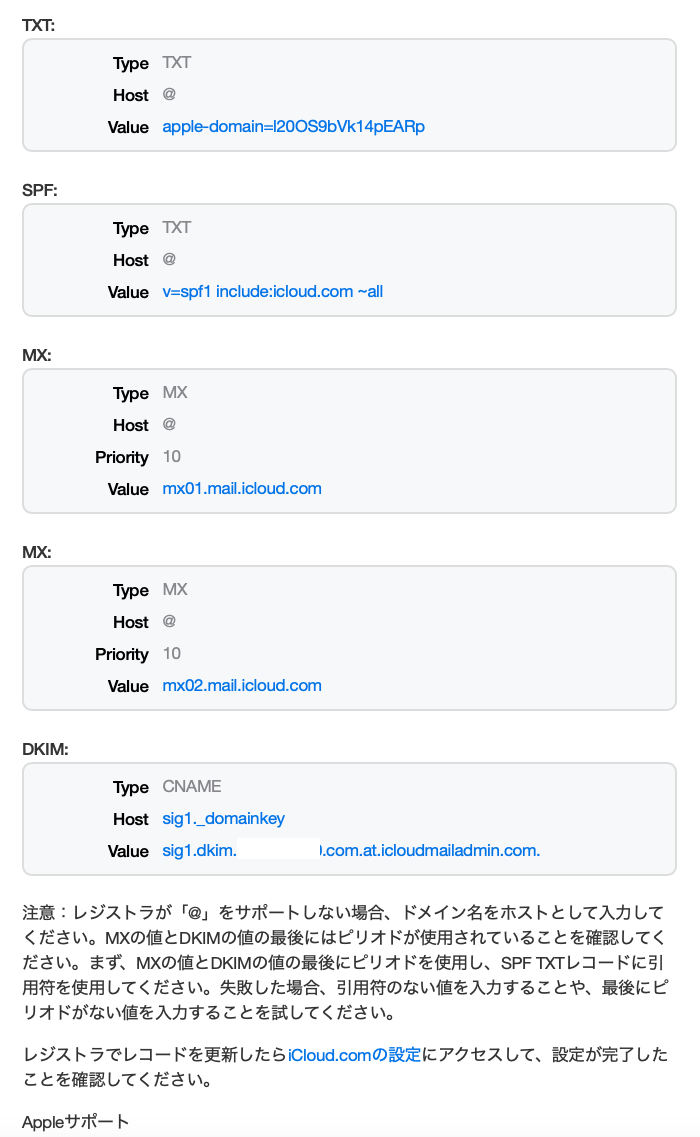Open the mx02.mail.icloud.com link
This screenshot has width=700, height=1137.
pyautogui.click(x=242, y=686)
